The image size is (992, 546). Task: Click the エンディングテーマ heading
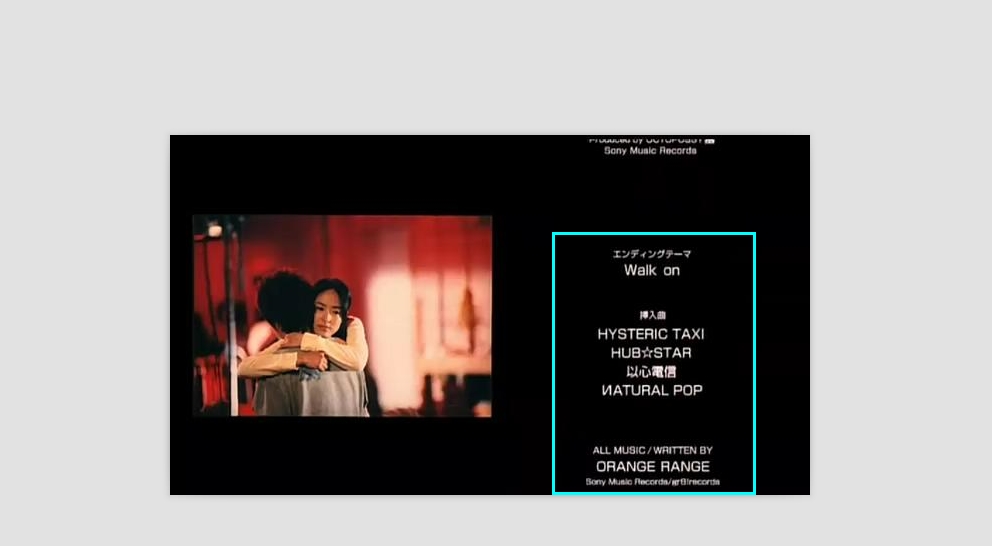click(652, 254)
